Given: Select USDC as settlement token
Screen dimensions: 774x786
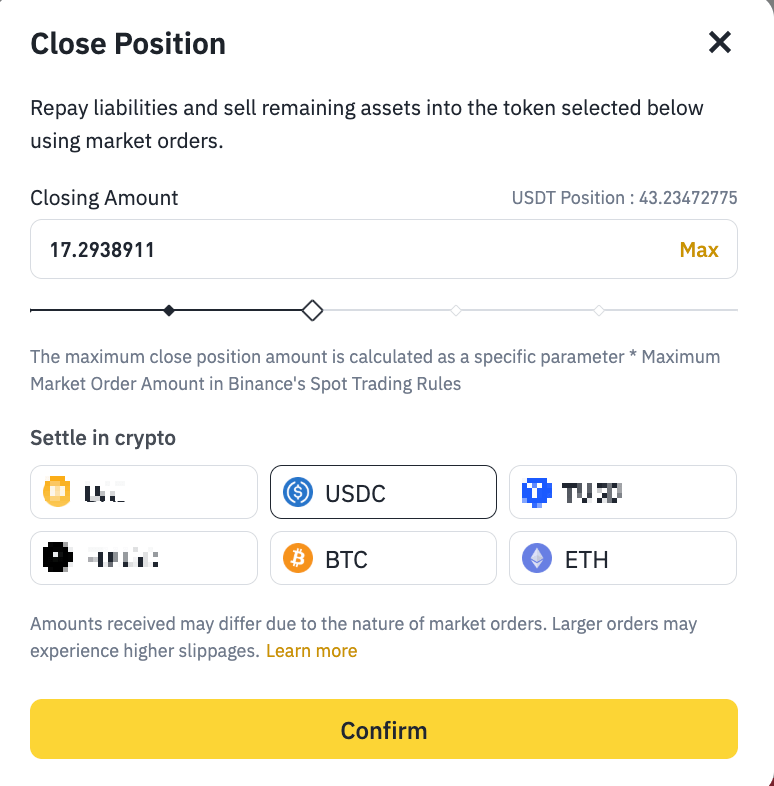Looking at the screenshot, I should (x=383, y=492).
